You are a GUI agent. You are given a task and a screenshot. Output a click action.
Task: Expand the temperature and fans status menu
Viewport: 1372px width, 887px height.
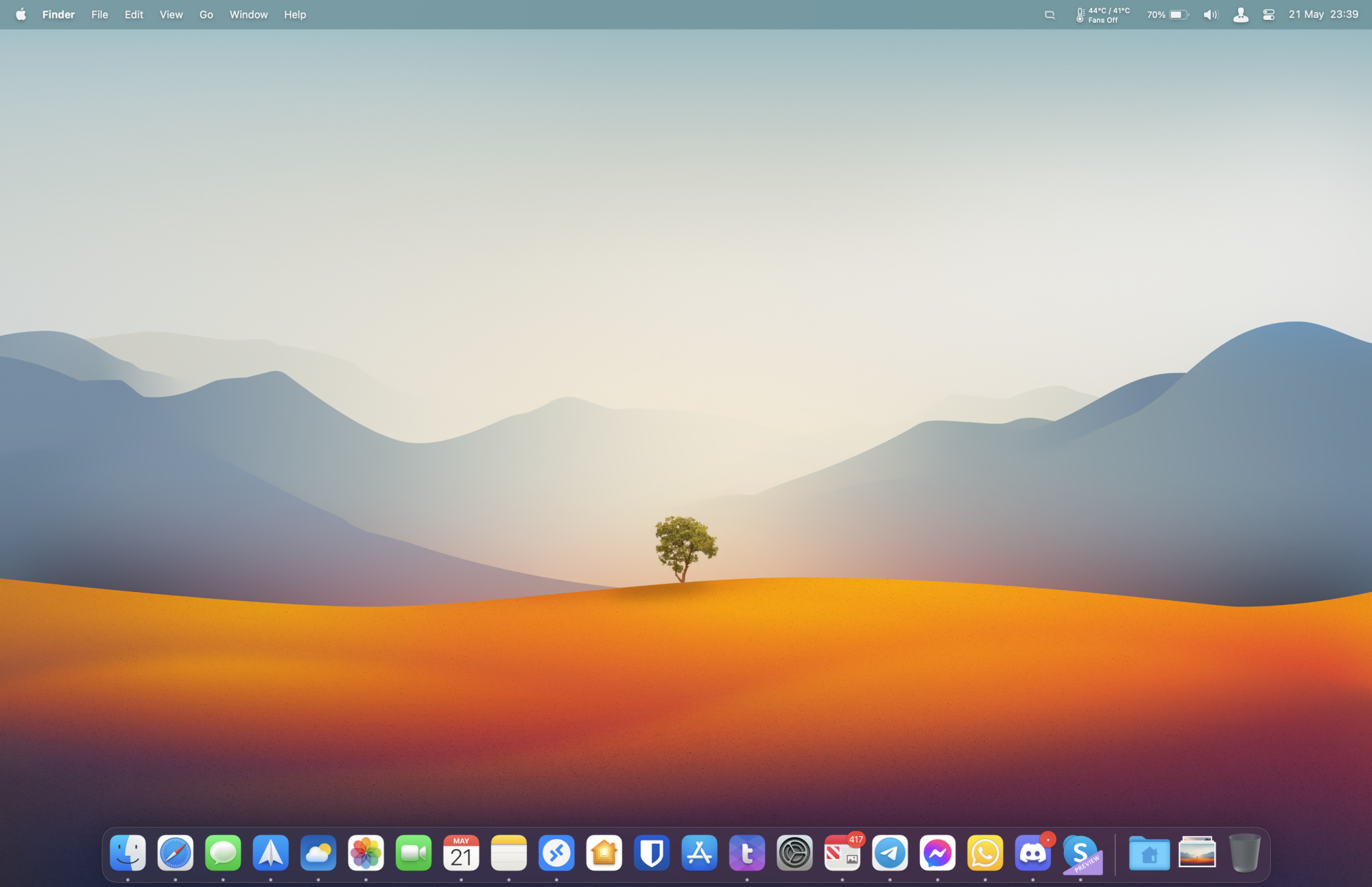pyautogui.click(x=1102, y=14)
